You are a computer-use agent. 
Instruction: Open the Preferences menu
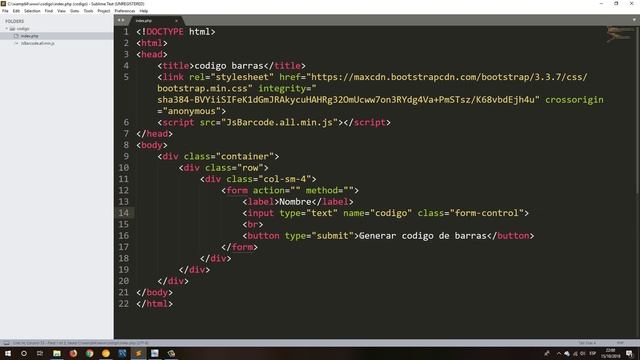124,11
